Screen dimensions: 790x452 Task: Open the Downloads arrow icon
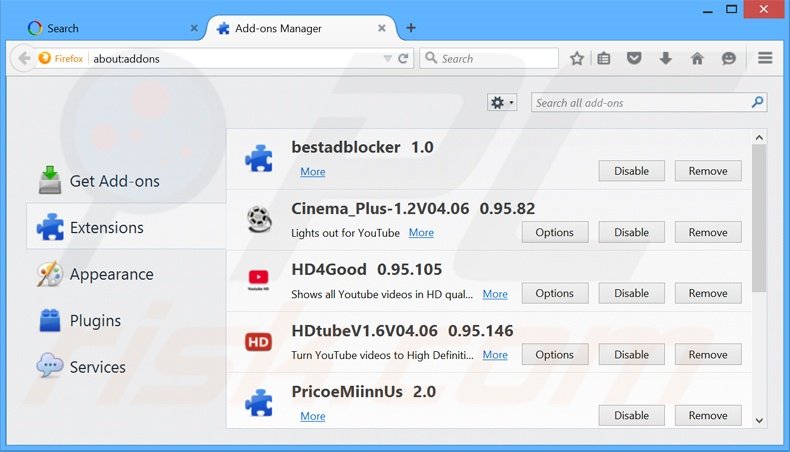pos(666,58)
